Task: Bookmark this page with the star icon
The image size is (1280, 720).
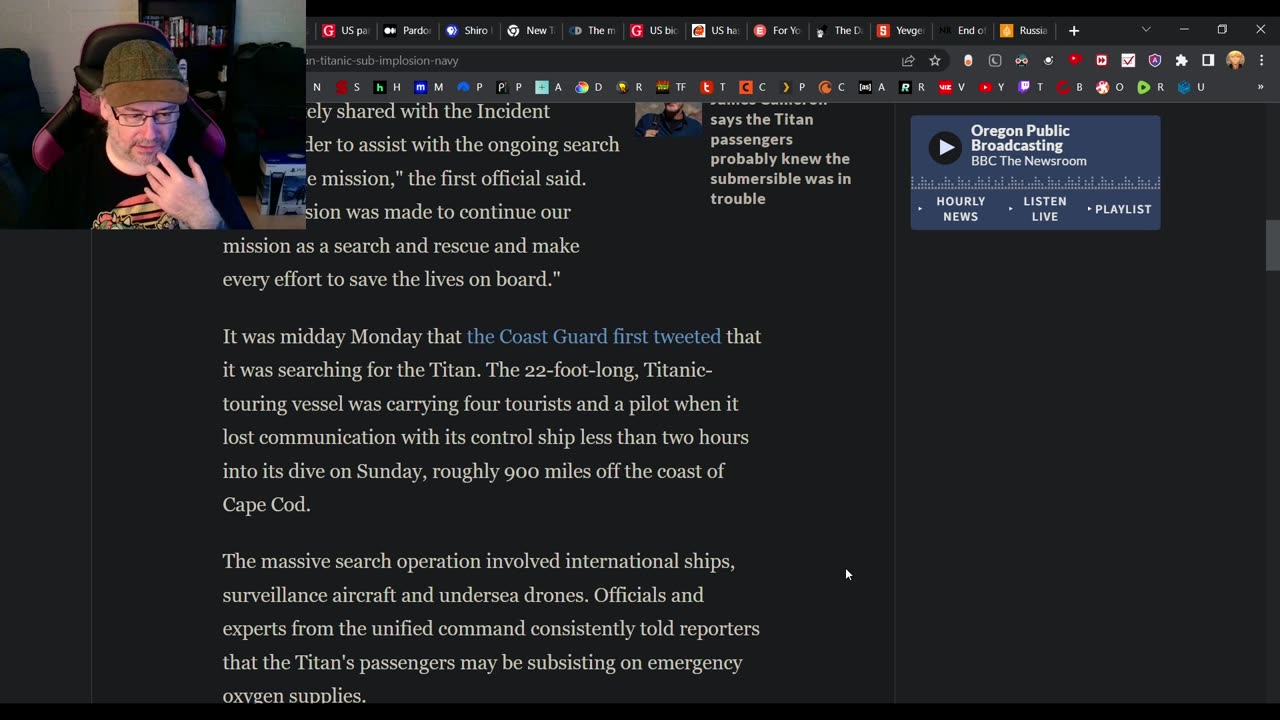Action: click(935, 60)
